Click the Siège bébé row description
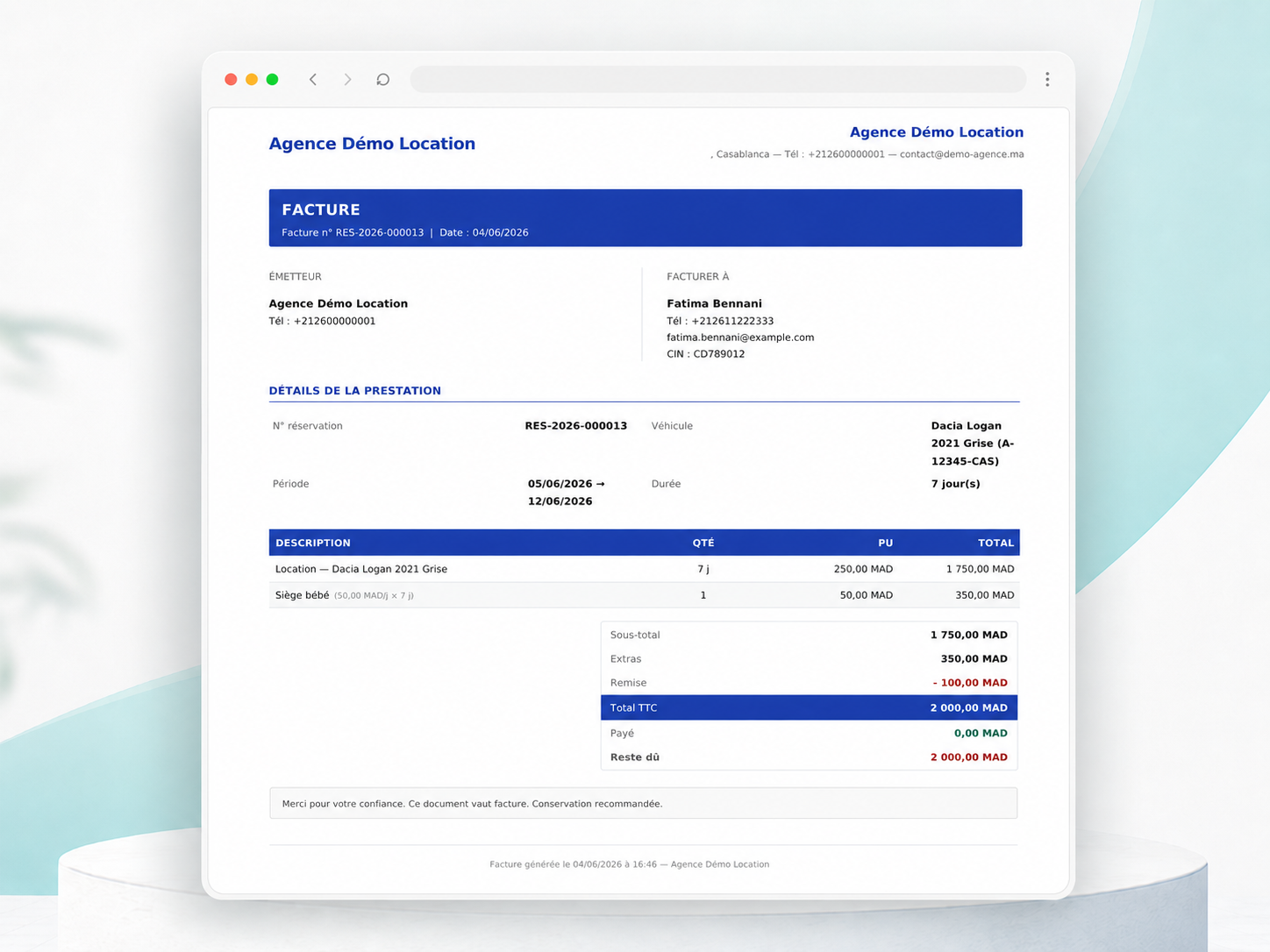Viewport: 1270px width, 952px height. [x=345, y=595]
